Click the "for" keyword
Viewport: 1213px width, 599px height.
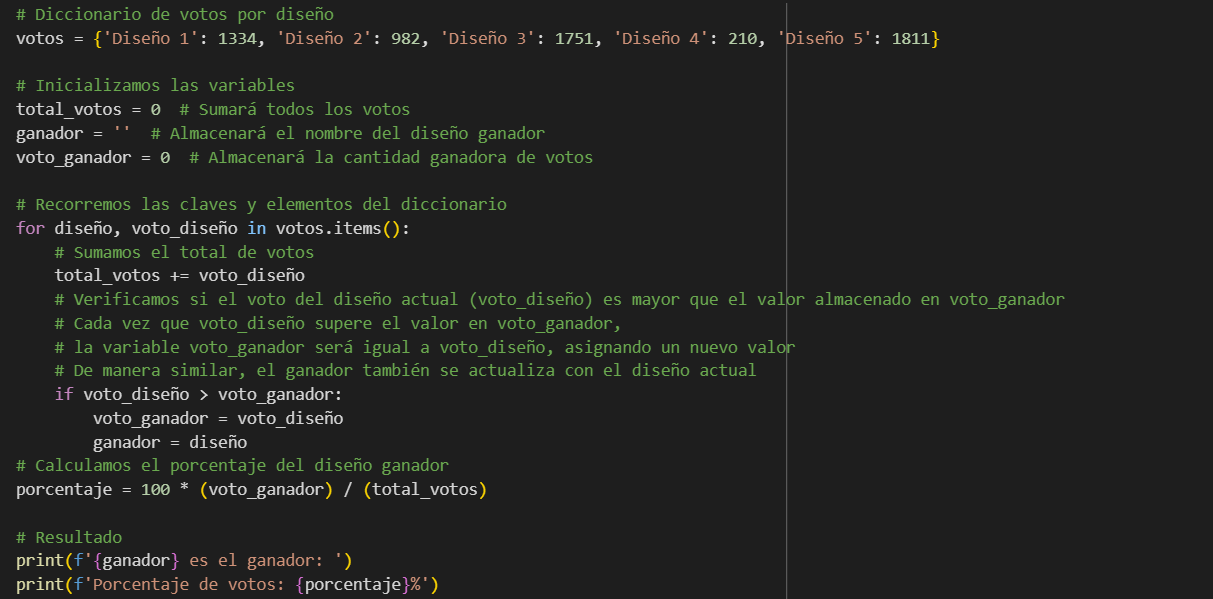tap(30, 228)
